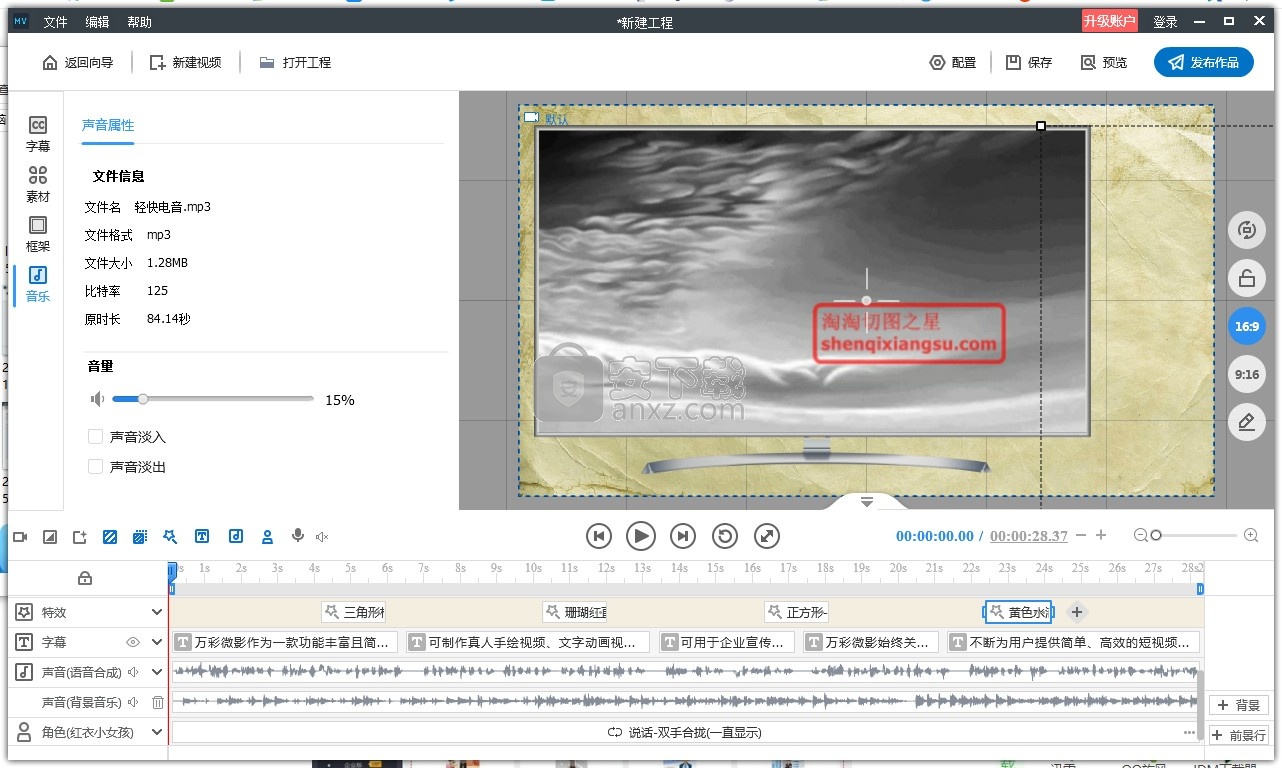Collapse the 声音(语音合成) track chevron
Image resolution: width=1282 pixels, height=768 pixels.
coord(157,672)
